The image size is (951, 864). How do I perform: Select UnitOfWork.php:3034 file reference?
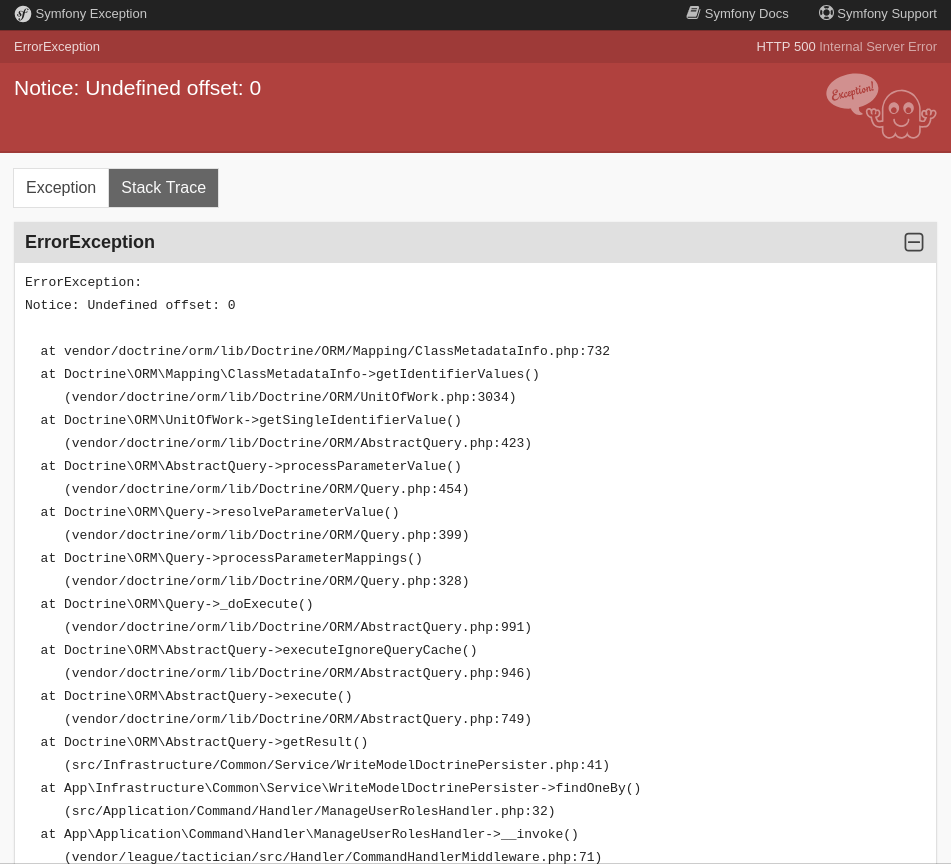click(x=290, y=397)
